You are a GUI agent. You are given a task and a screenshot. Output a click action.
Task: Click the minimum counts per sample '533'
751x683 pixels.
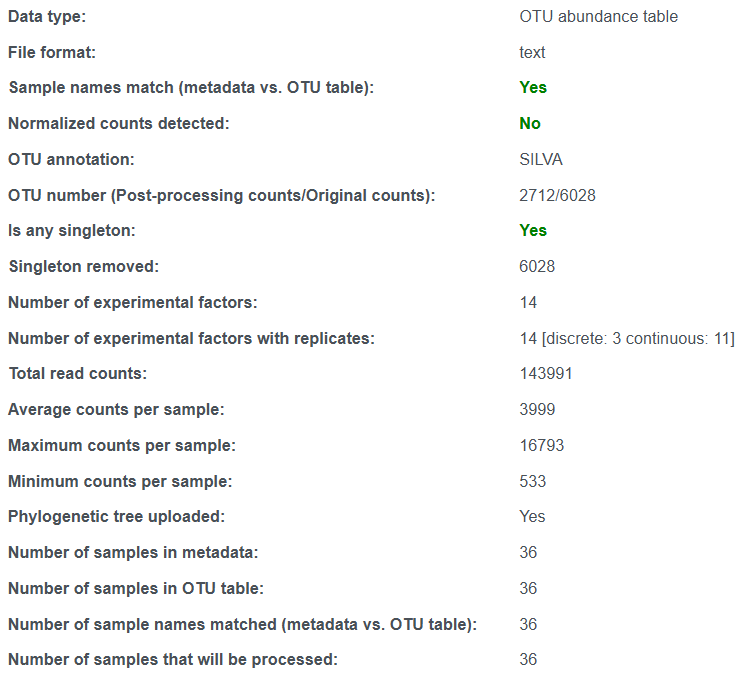(x=533, y=481)
